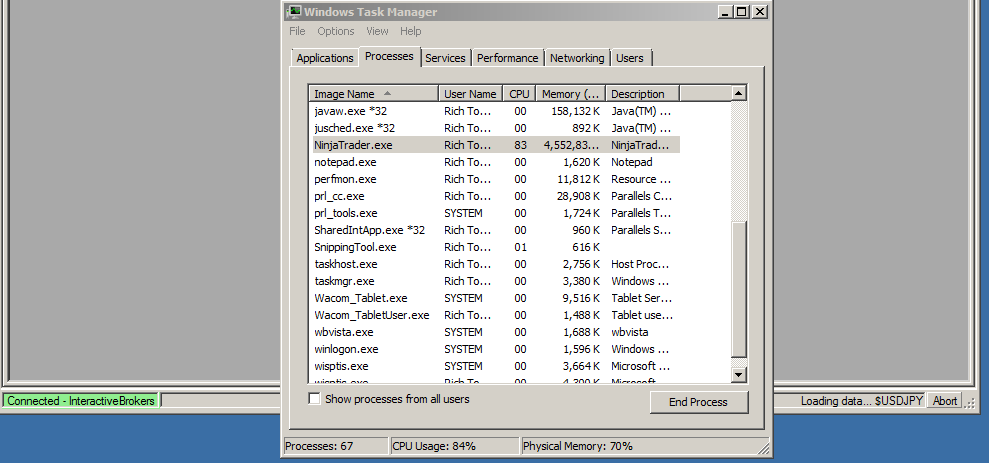This screenshot has width=989, height=463.
Task: Click the 4,552,83... memory value for NinjaTrader
Action: (572, 145)
